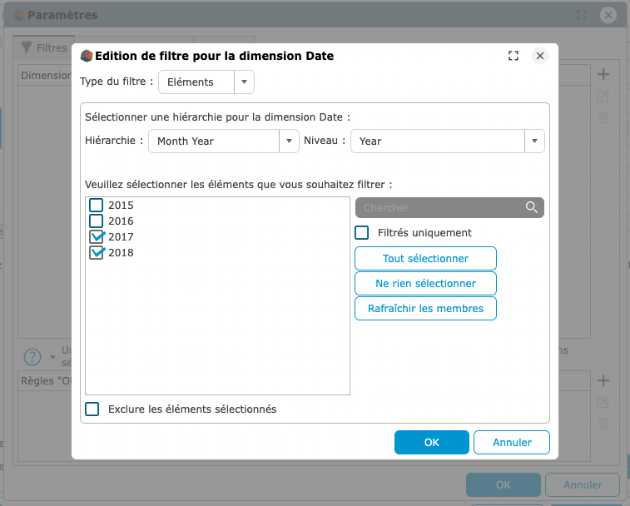The height and width of the screenshot is (506, 630).
Task: Click the plus icon to add a dimension filter
Action: click(602, 74)
